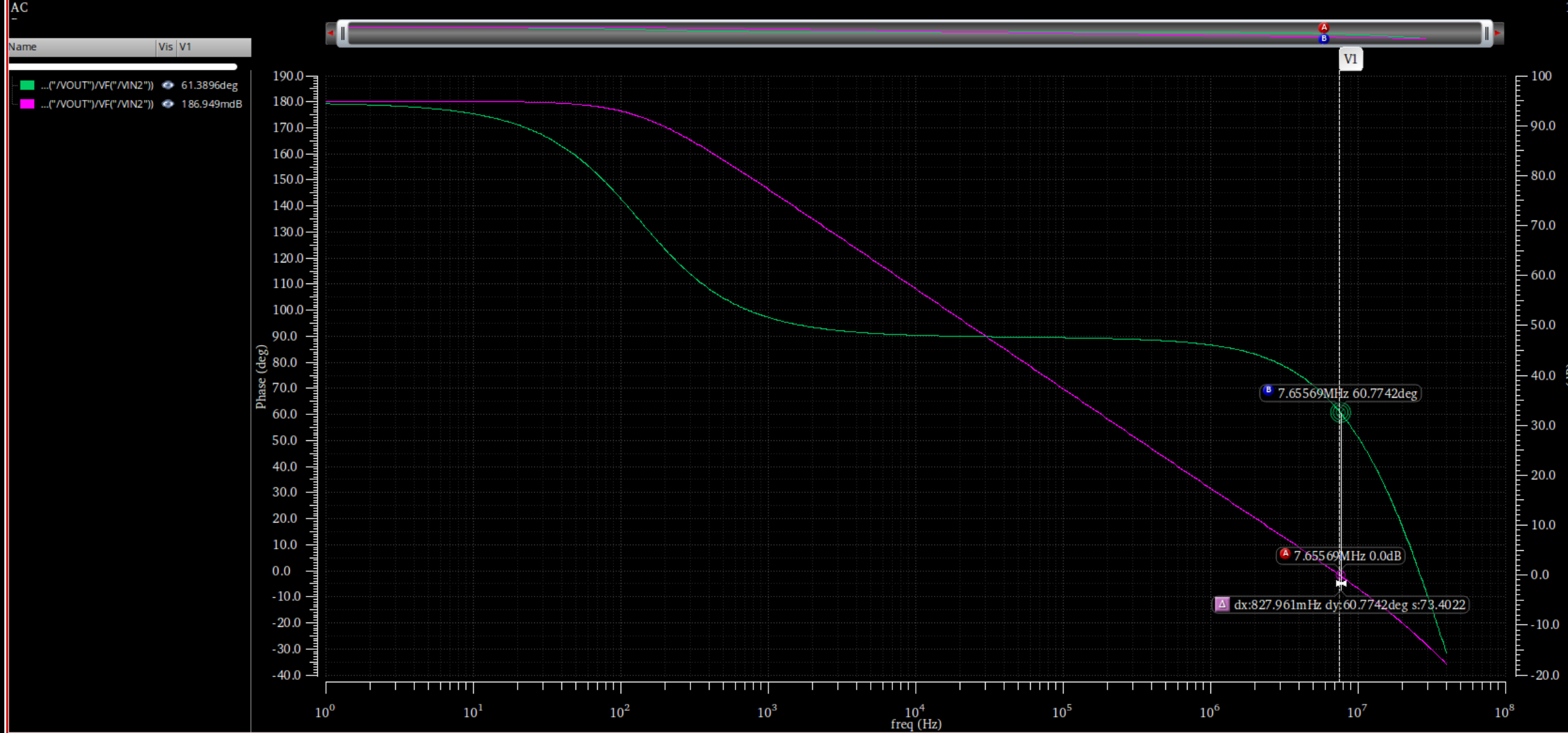The width and height of the screenshot is (1568, 733).
Task: Click the Phase (deg) axis label
Action: point(261,377)
